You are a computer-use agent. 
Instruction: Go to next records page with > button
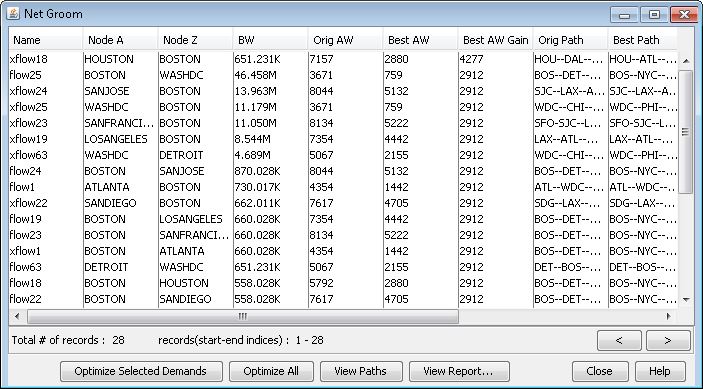pyautogui.click(x=668, y=341)
